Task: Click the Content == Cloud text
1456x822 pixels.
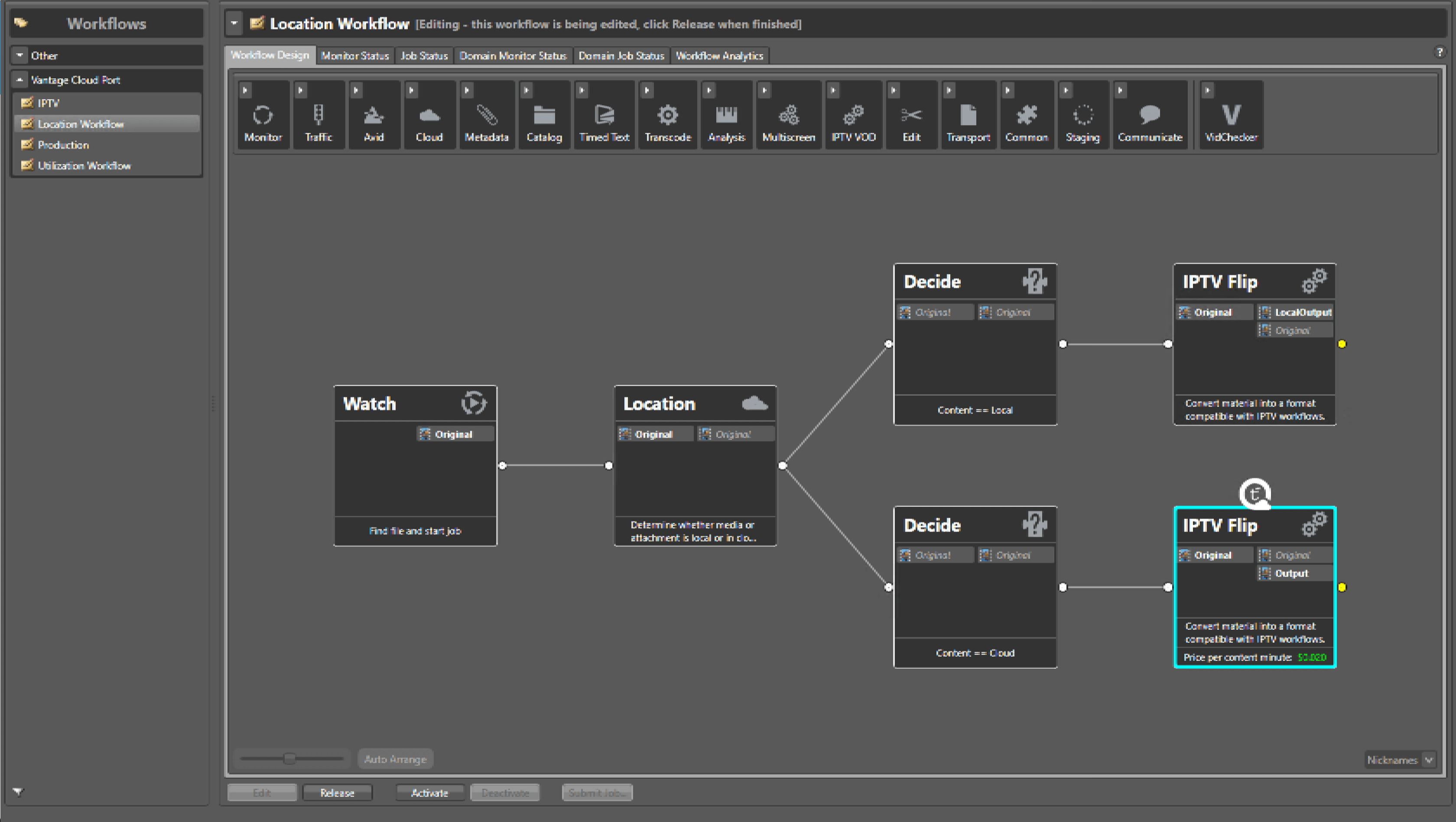Action: point(975,653)
